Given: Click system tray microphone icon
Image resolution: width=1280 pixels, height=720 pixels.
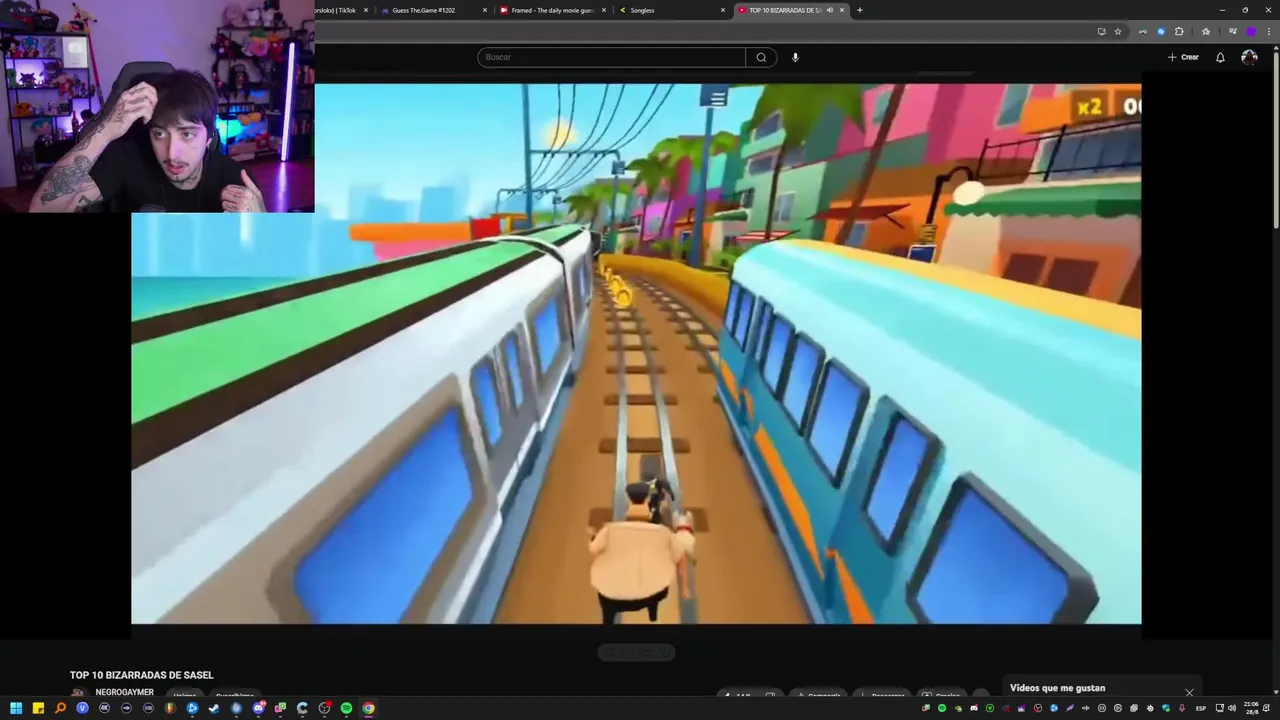Looking at the screenshot, I should pos(1182,708).
